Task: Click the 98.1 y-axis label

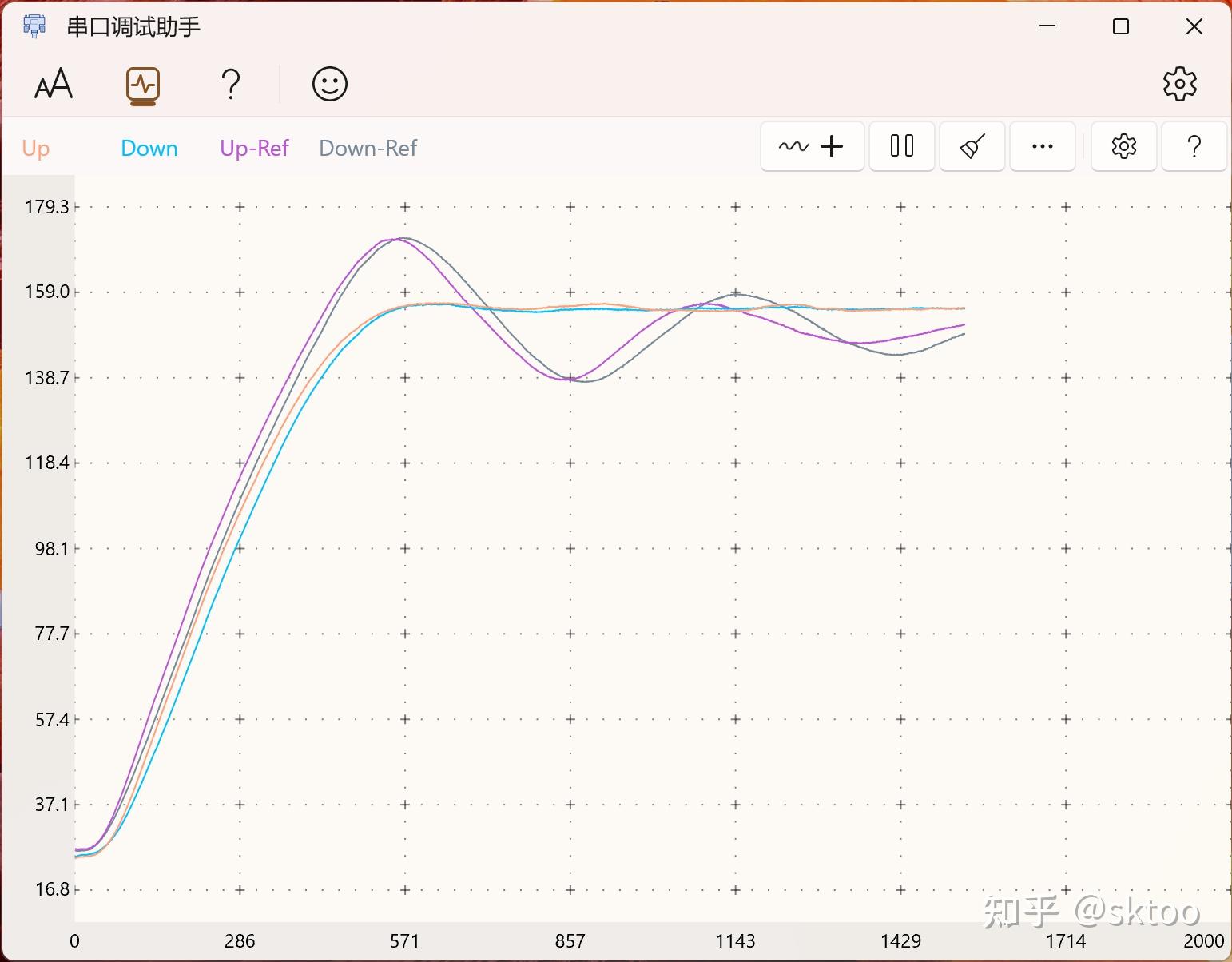Action: pos(51,548)
